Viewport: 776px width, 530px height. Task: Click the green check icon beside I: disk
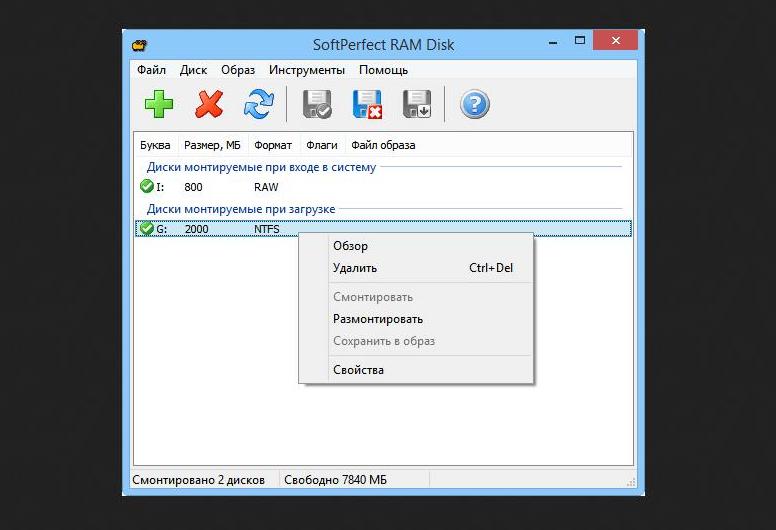pyautogui.click(x=146, y=186)
